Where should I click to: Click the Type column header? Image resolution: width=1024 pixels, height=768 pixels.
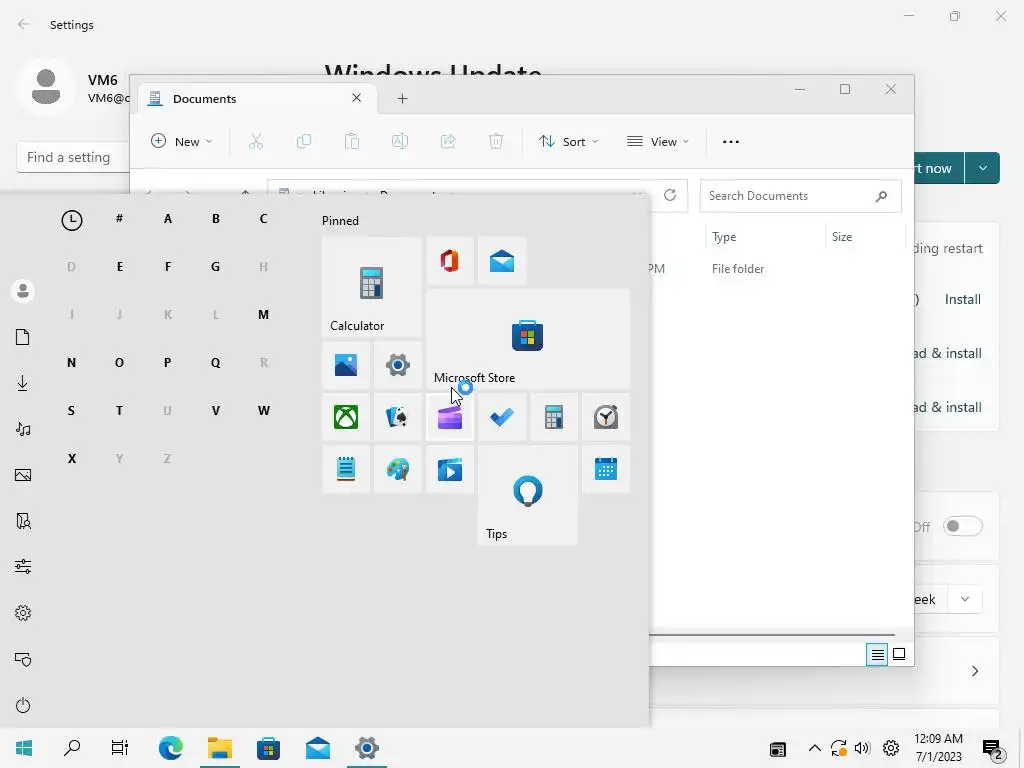point(724,237)
